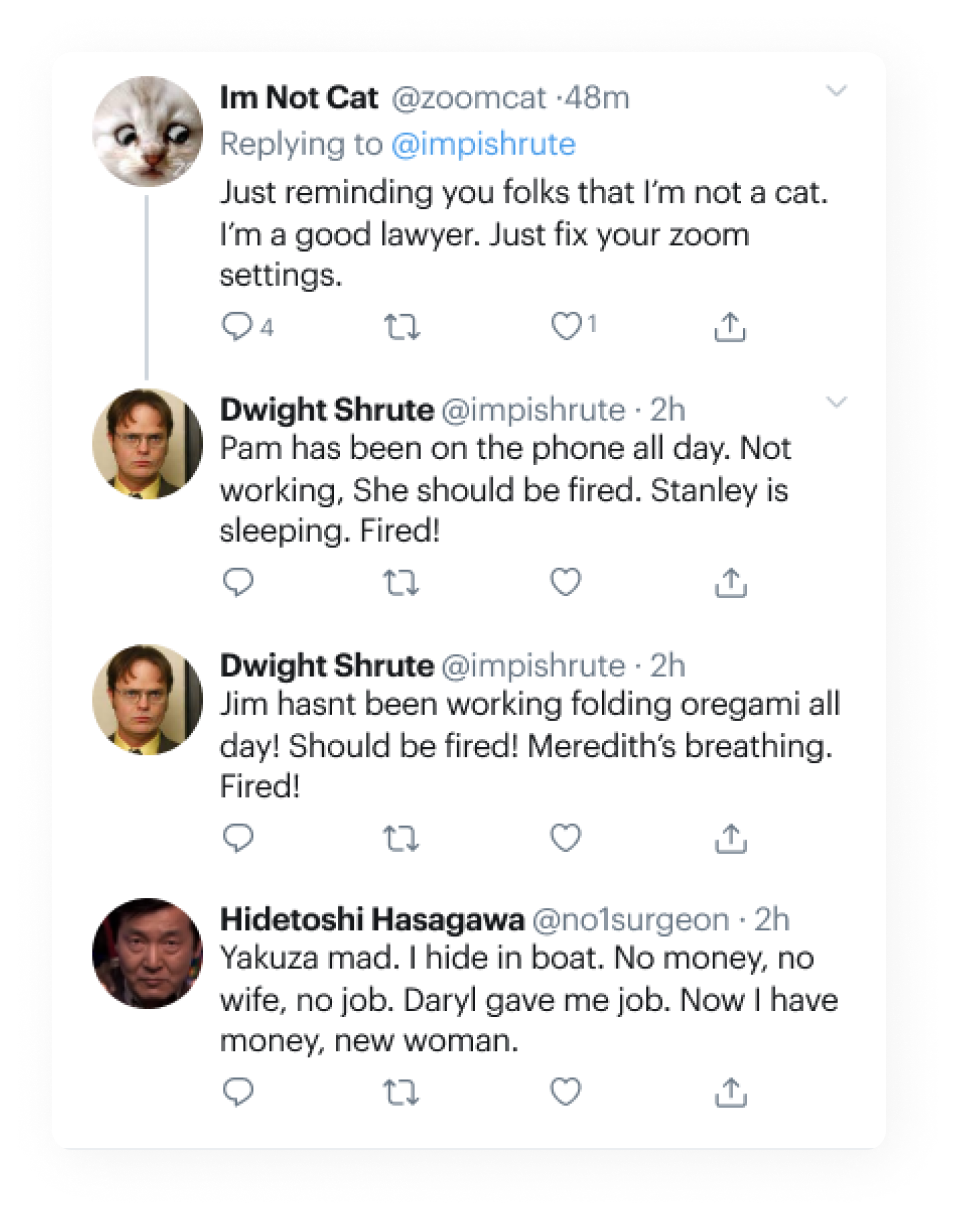954x1218 pixels.
Task: Reply to Dwight's tweet about Jim's origami
Action: pos(237,838)
